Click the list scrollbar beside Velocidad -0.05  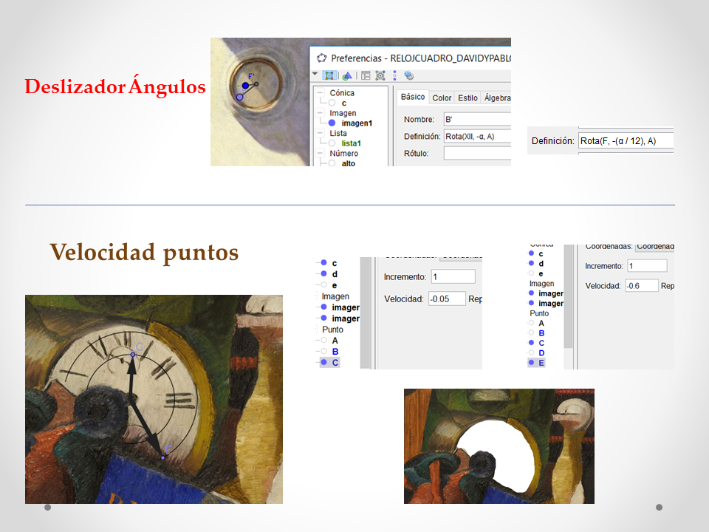pos(365,313)
